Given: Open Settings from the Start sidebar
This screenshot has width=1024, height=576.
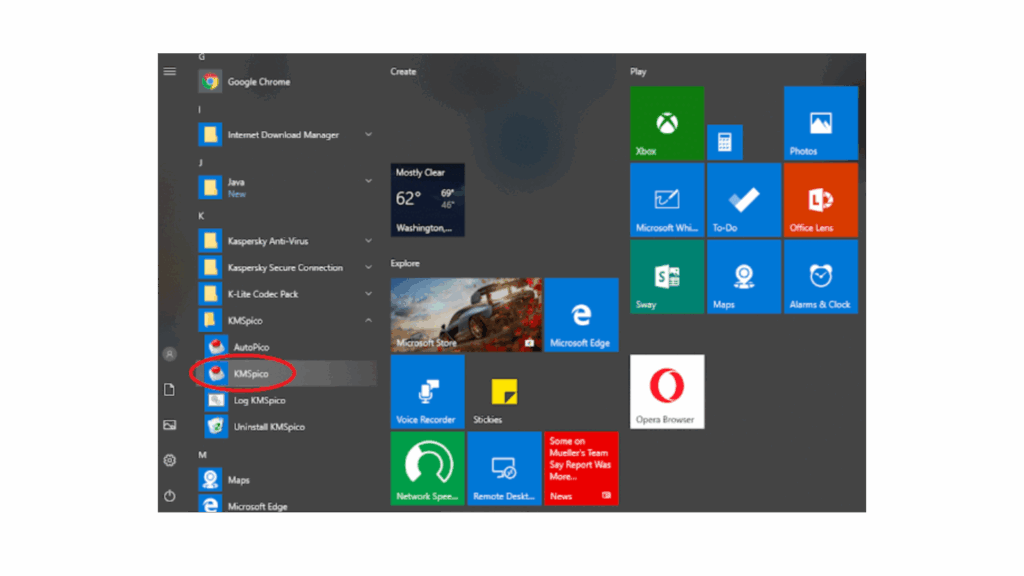Looking at the screenshot, I should coord(169,460).
